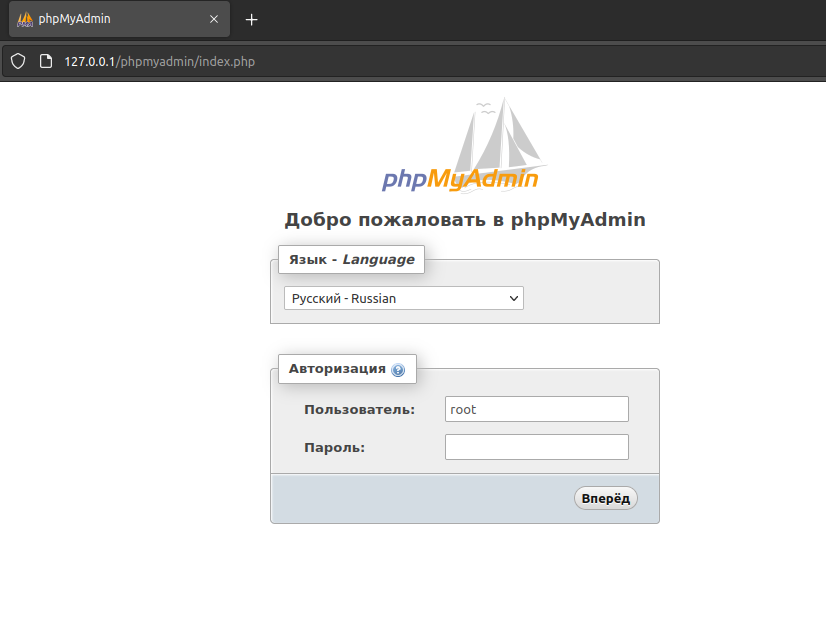Submit login with the Вперёд button

[x=606, y=498]
